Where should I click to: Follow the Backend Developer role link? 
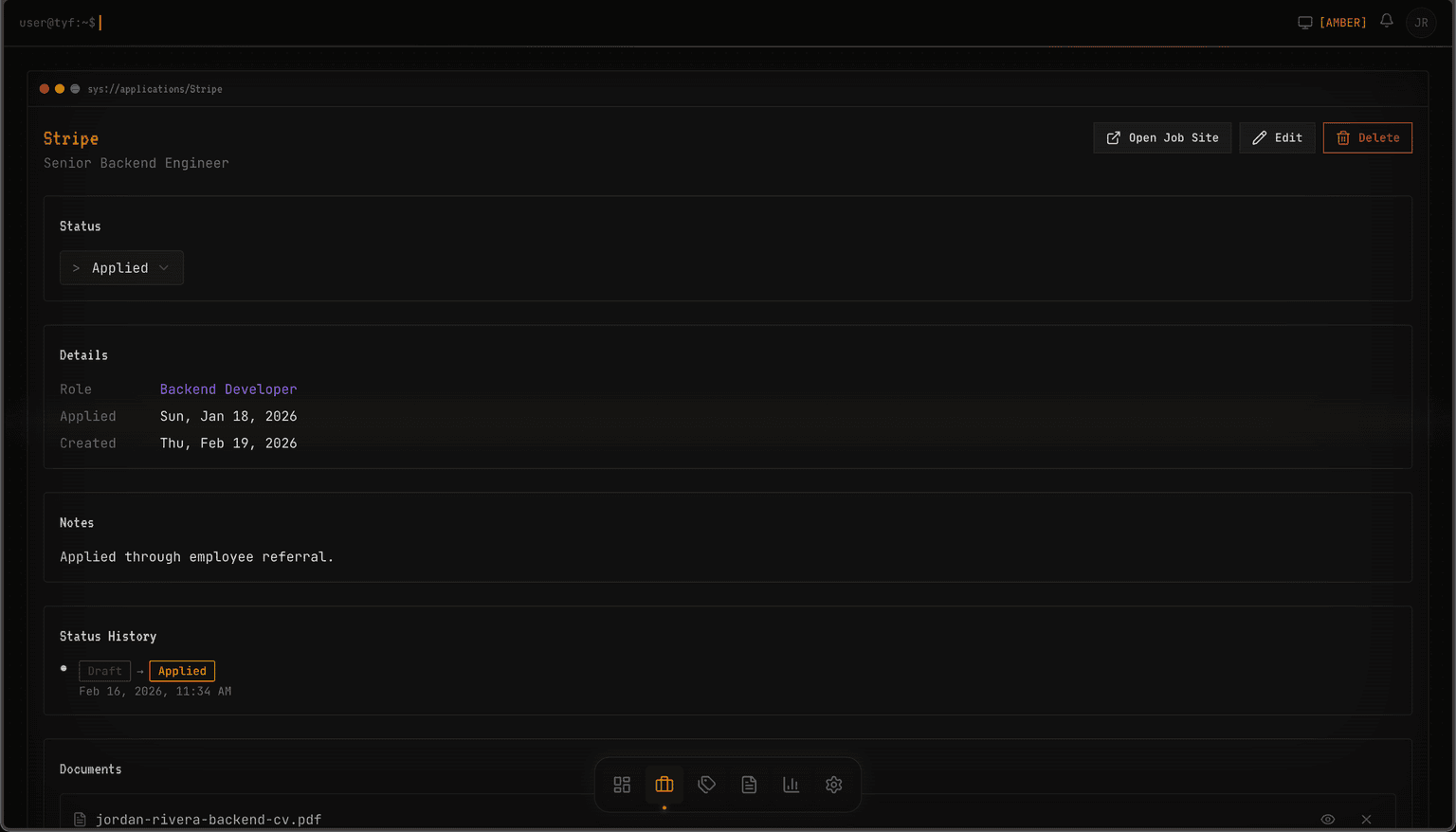coord(228,389)
